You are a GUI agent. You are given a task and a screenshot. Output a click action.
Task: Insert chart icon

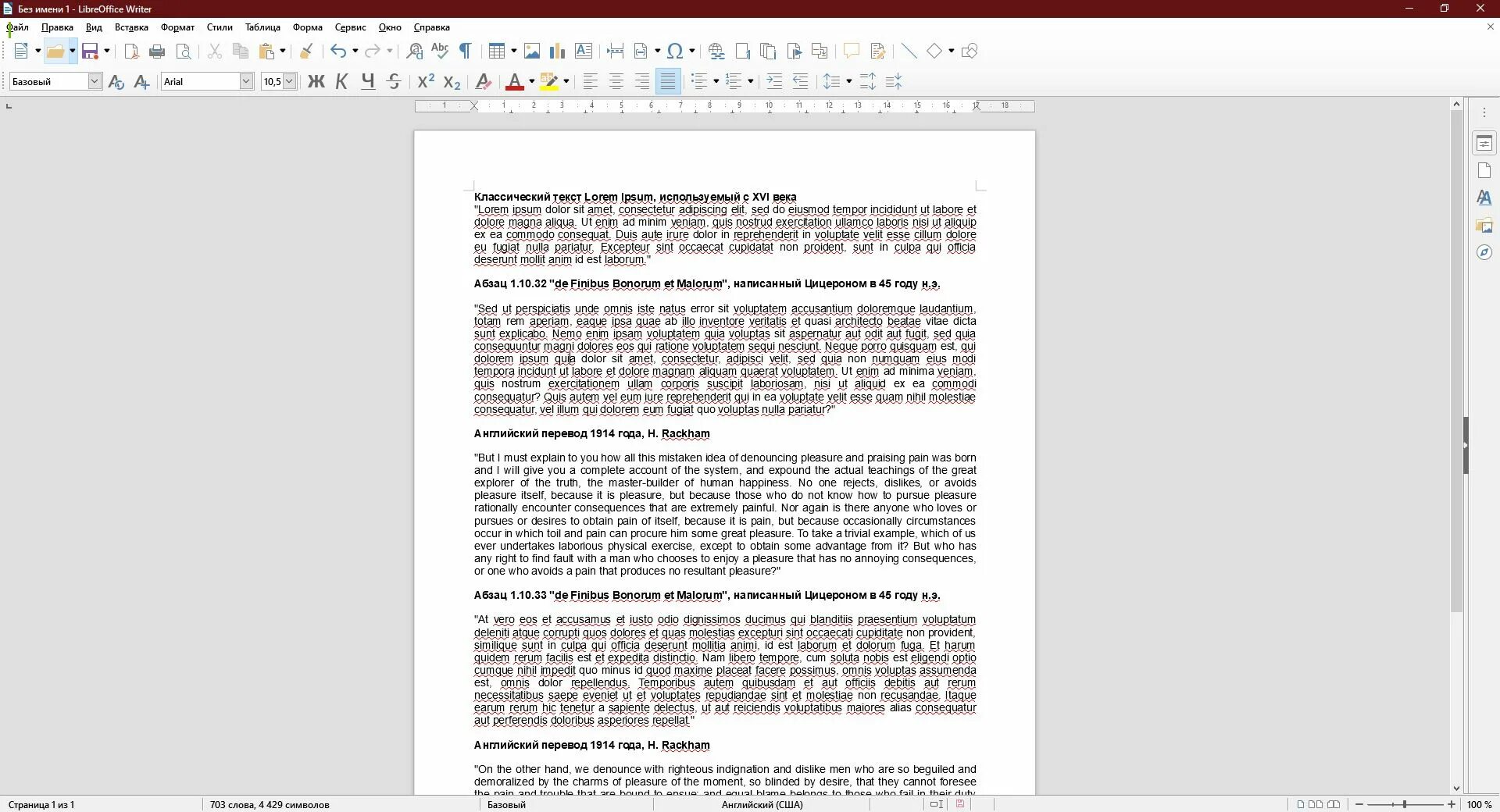click(x=557, y=52)
